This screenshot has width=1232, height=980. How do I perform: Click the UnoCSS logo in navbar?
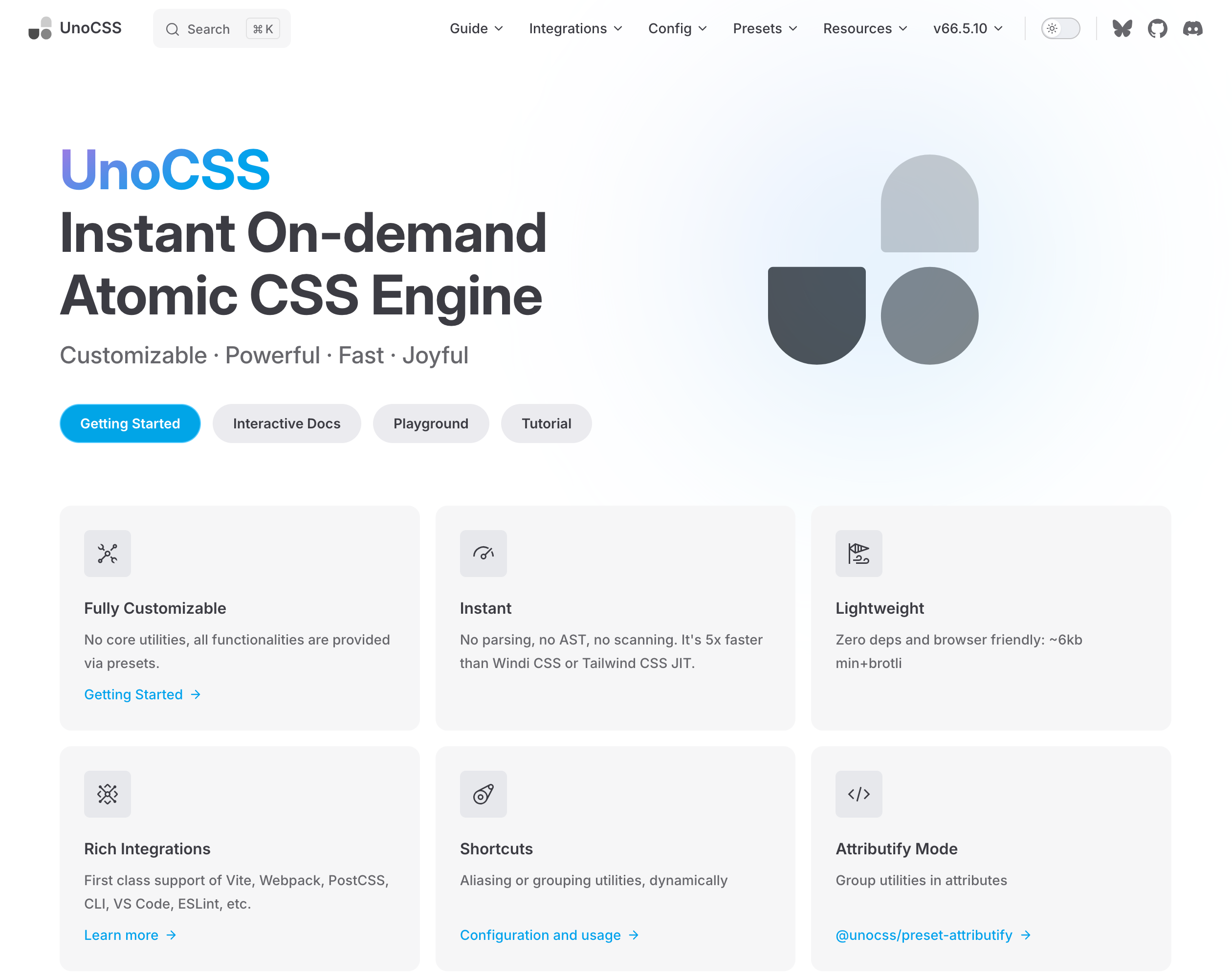75,28
